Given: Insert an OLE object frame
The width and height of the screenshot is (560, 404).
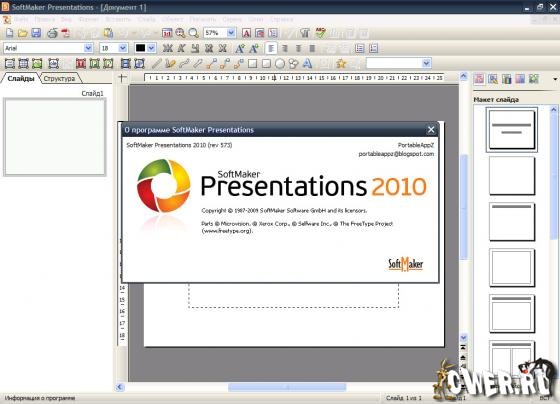Looking at the screenshot, I should tap(54, 64).
